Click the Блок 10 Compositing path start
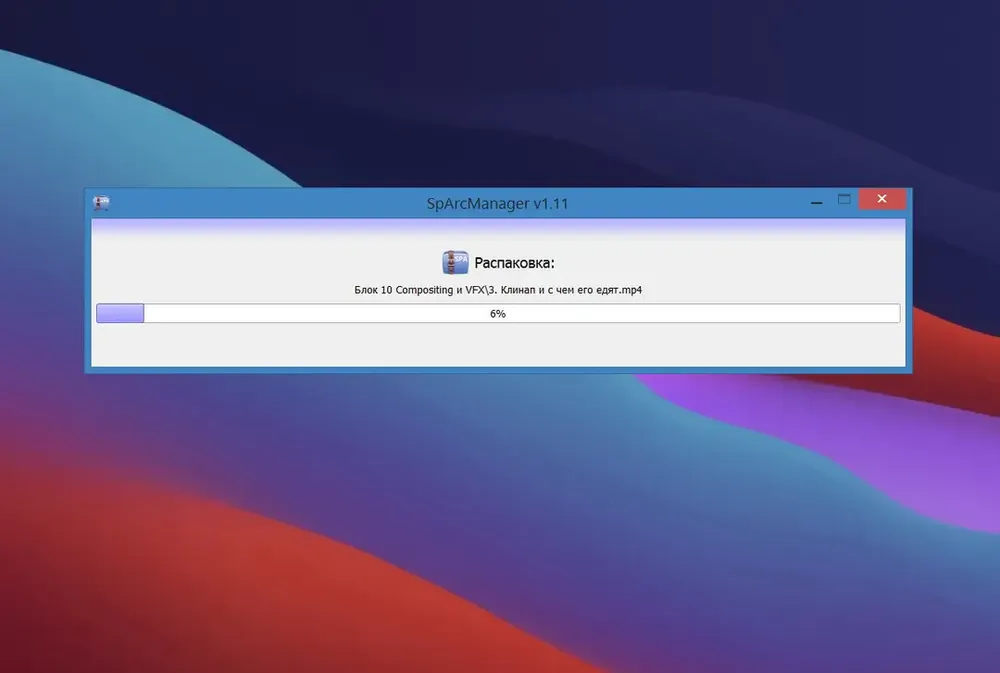 point(403,290)
